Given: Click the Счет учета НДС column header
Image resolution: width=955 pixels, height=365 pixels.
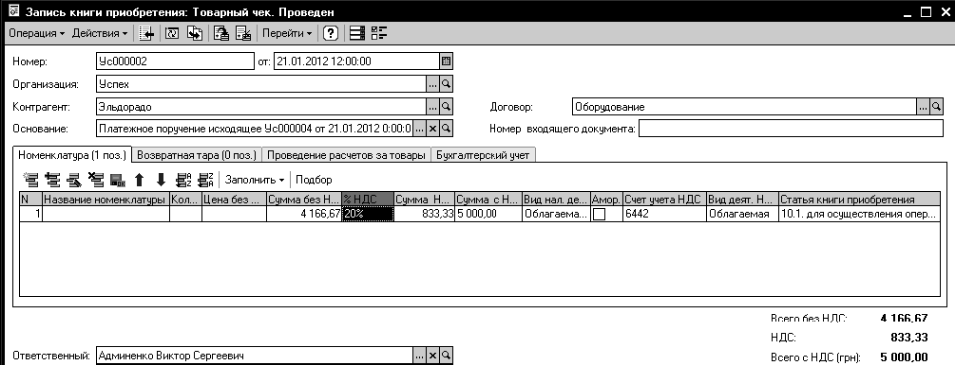Looking at the screenshot, I should click(x=664, y=200).
